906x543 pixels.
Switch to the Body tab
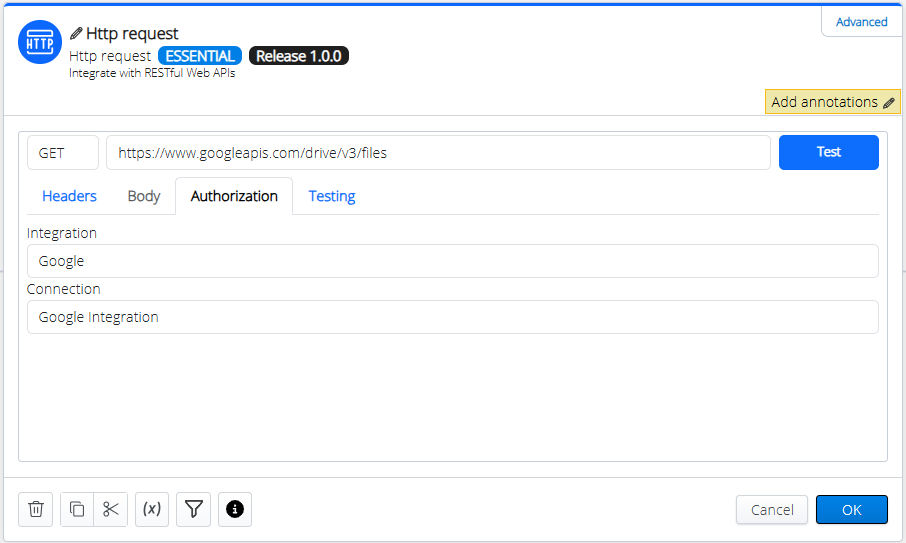pyautogui.click(x=143, y=196)
